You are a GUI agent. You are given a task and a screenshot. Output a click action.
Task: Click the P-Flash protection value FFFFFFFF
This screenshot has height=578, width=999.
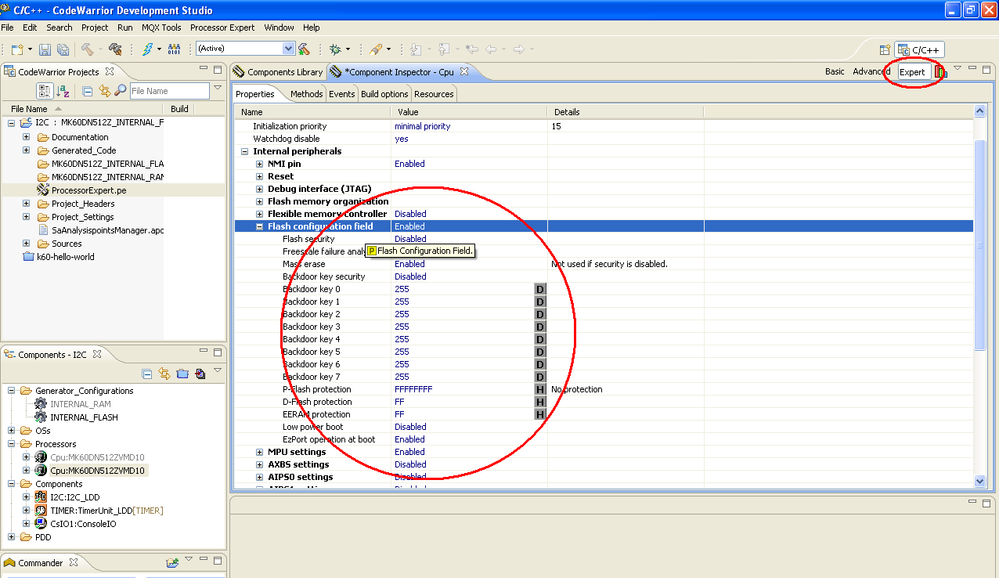[x=413, y=389]
